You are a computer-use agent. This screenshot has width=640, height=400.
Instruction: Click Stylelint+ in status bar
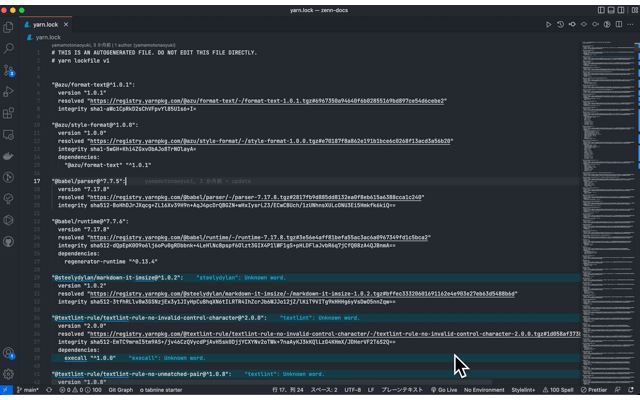click(x=523, y=390)
